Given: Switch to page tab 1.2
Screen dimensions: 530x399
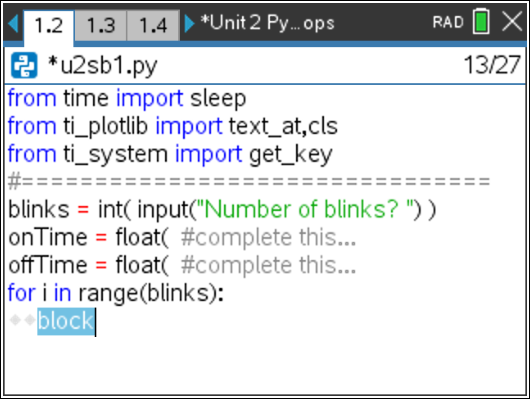Looking at the screenshot, I should click(49, 26).
